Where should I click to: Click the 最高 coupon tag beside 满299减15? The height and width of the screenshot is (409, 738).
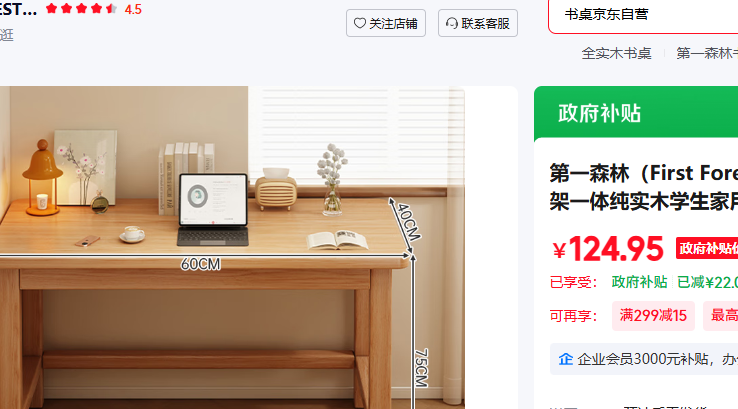click(x=721, y=316)
